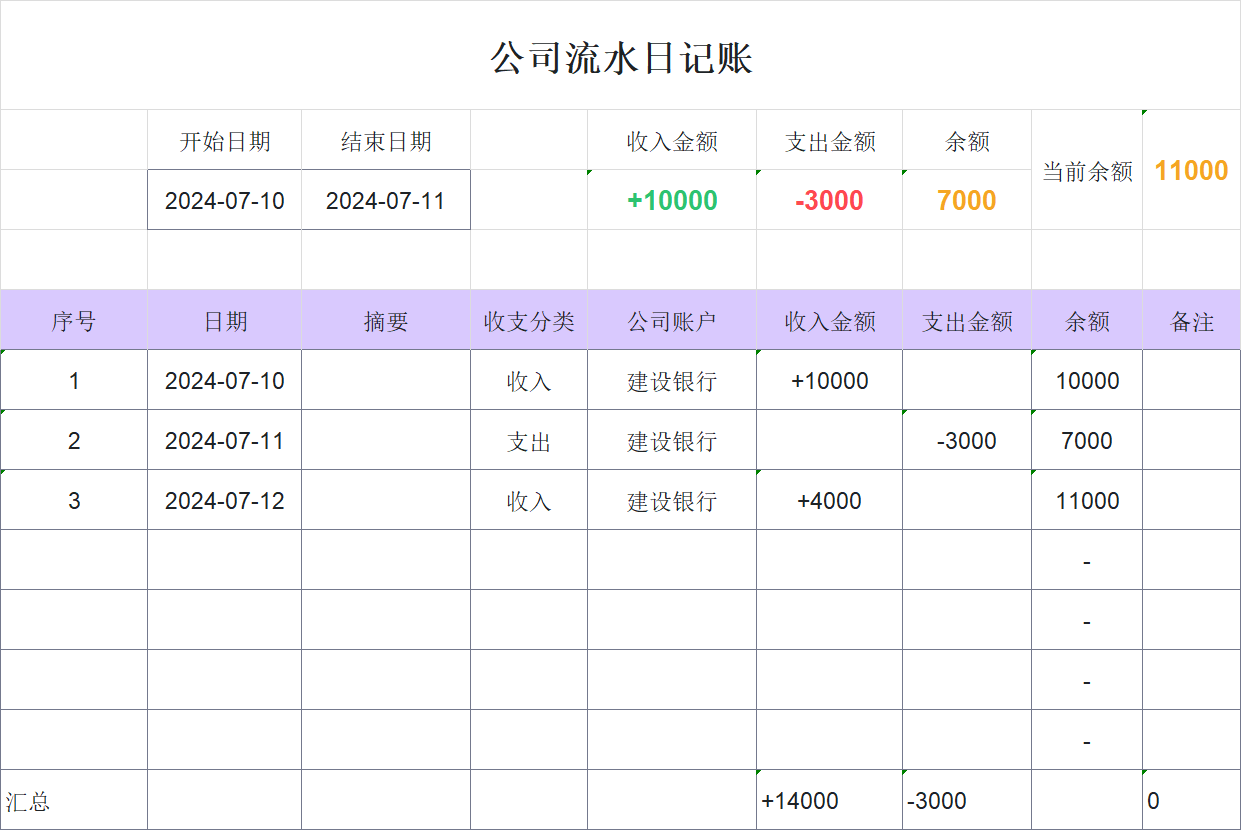Click the 序号 column header
This screenshot has height=830, width=1241.
point(74,320)
